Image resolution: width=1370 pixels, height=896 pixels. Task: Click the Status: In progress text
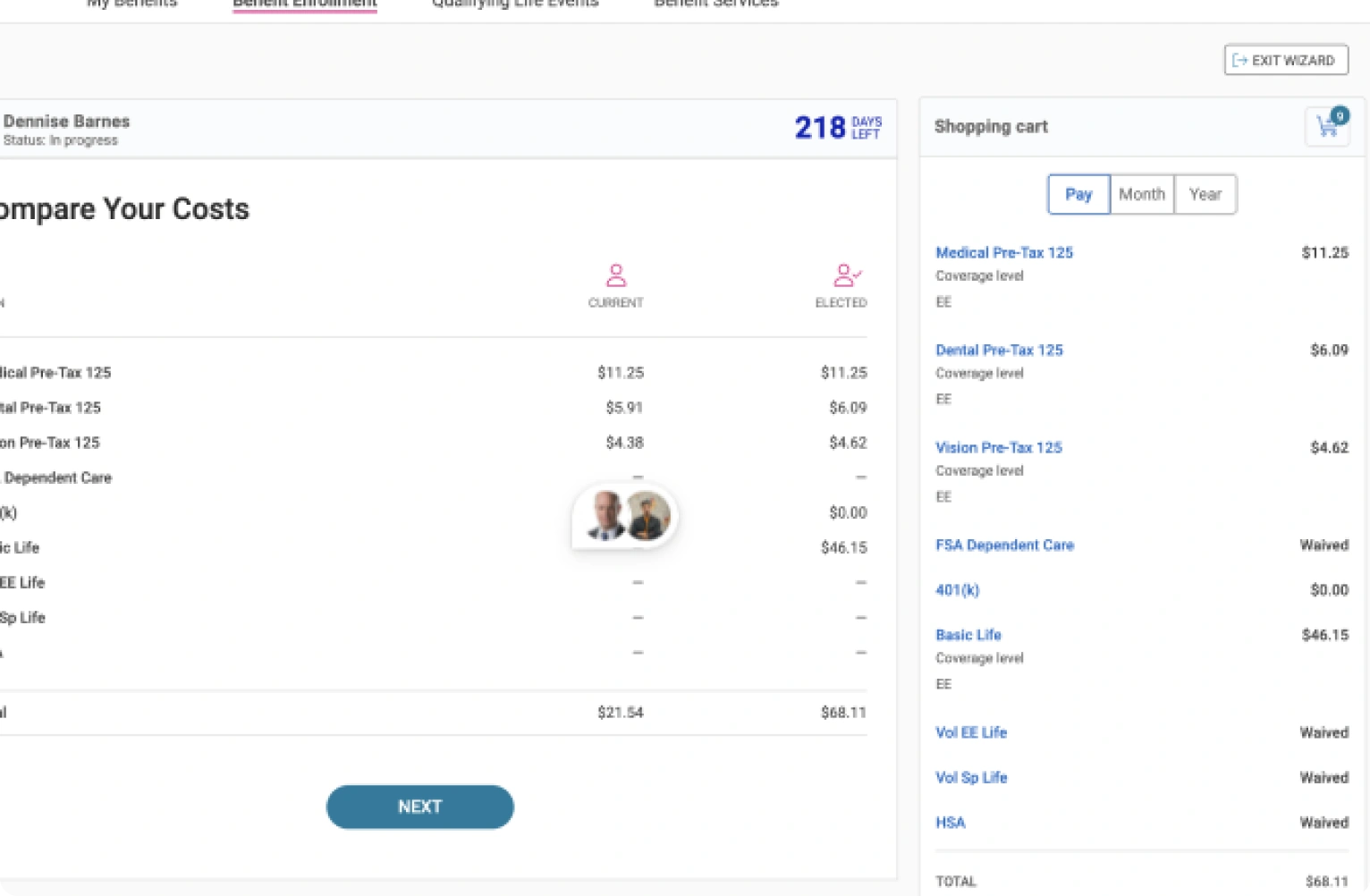pos(61,140)
